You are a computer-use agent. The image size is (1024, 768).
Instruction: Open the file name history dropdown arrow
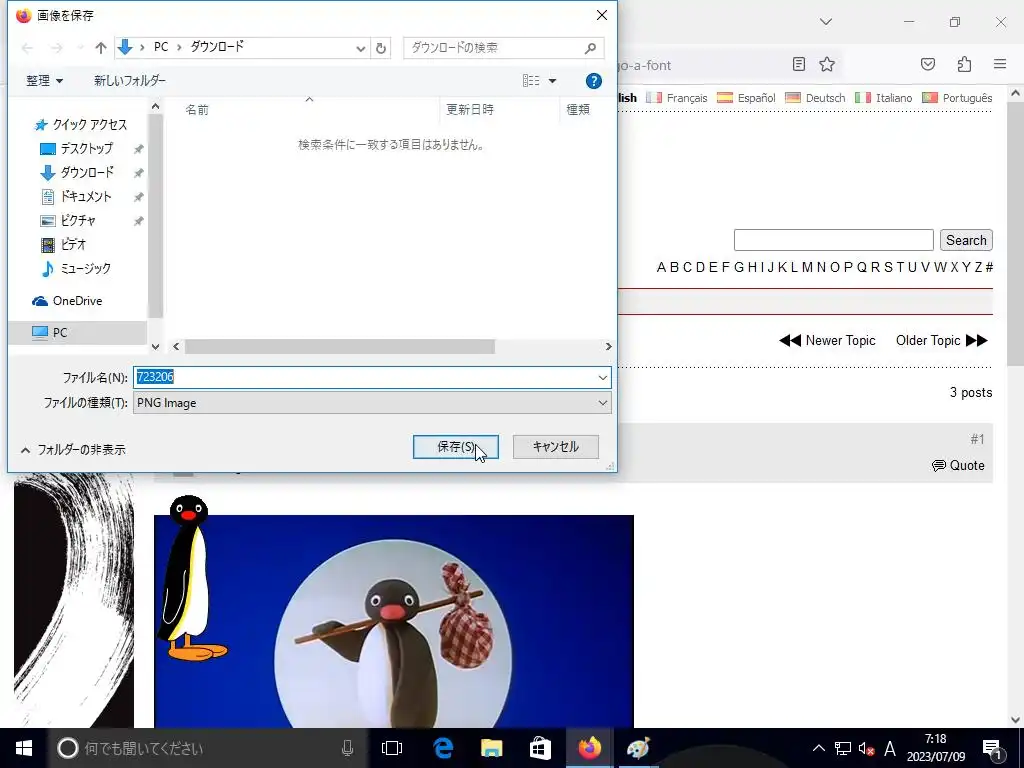[602, 377]
